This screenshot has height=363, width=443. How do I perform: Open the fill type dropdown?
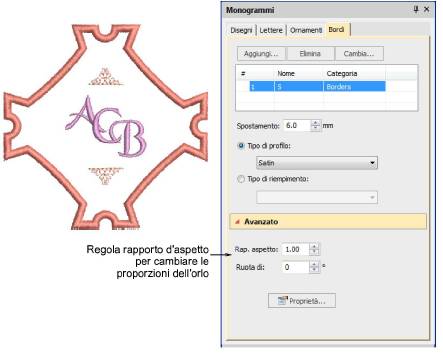point(317,197)
